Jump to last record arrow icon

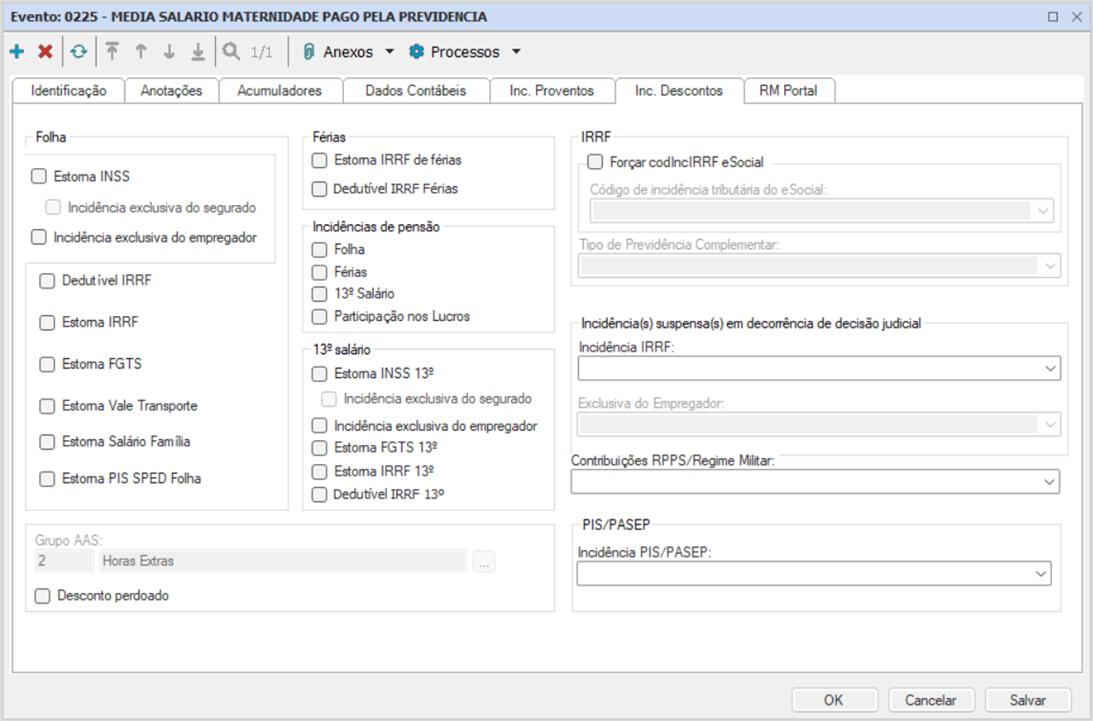(198, 52)
